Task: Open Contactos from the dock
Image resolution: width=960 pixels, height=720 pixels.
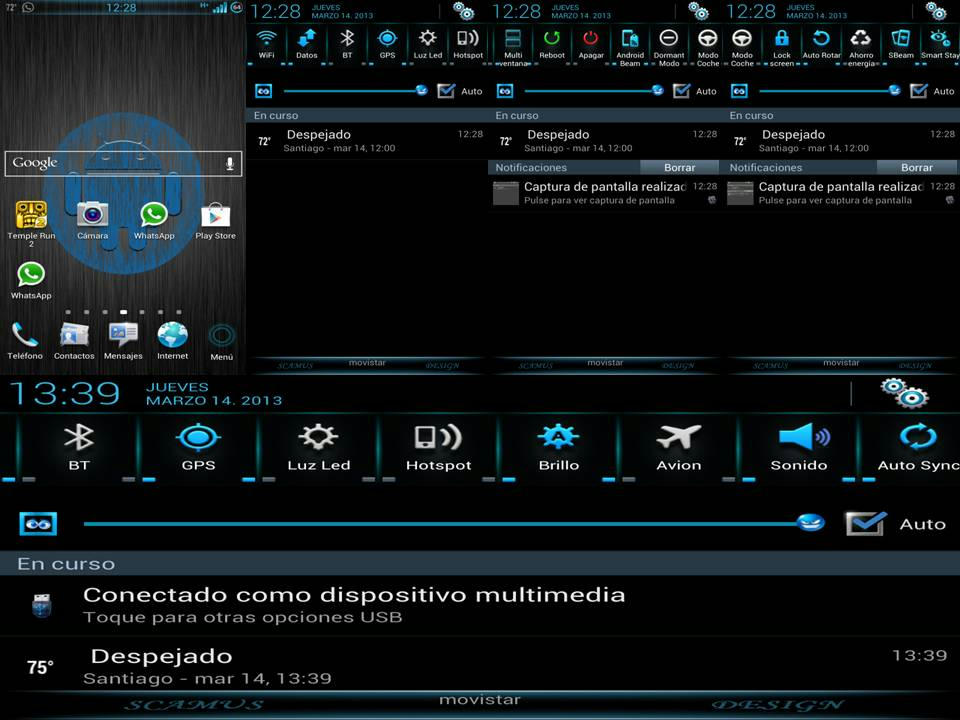Action: tap(74, 337)
